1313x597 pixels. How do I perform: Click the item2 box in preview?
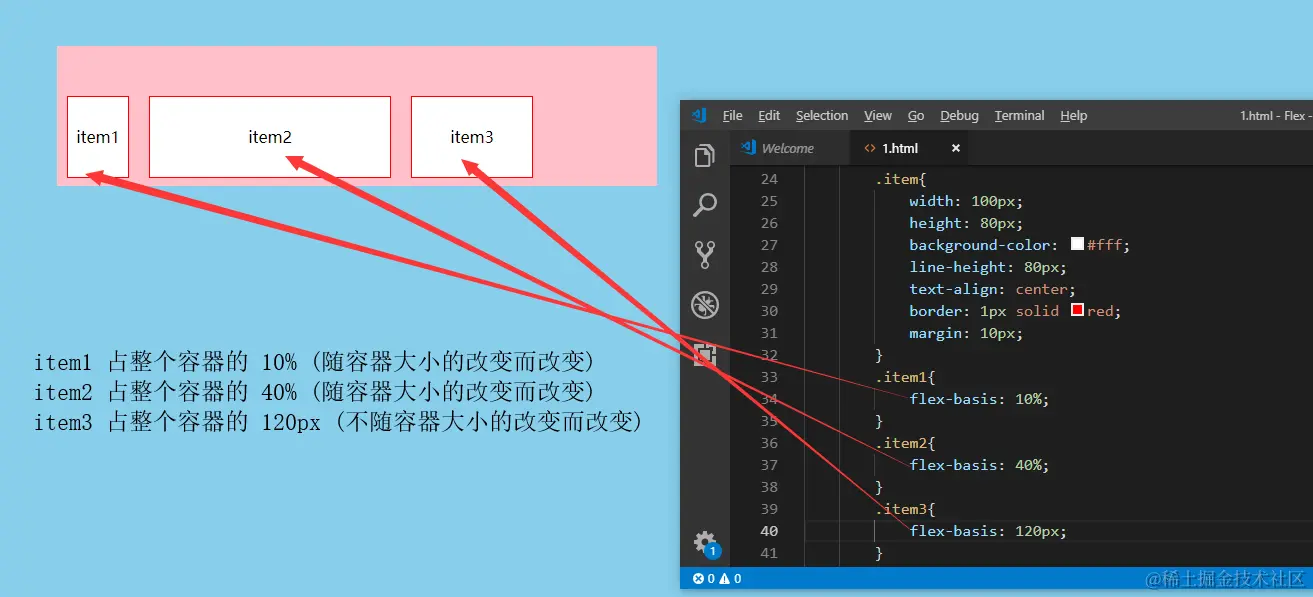(x=270, y=137)
